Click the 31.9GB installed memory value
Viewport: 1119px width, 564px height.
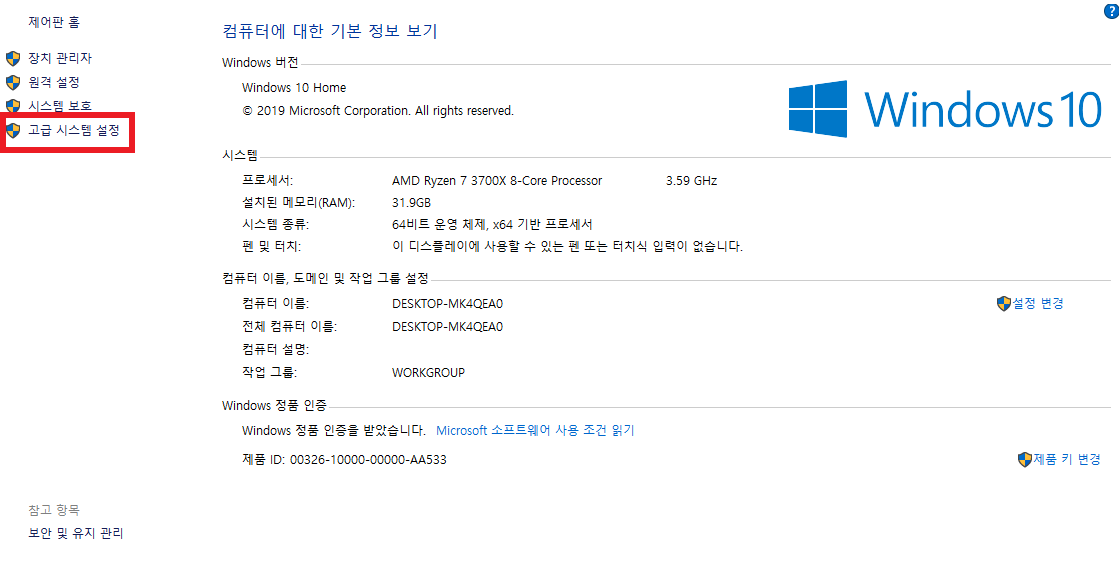coord(411,203)
